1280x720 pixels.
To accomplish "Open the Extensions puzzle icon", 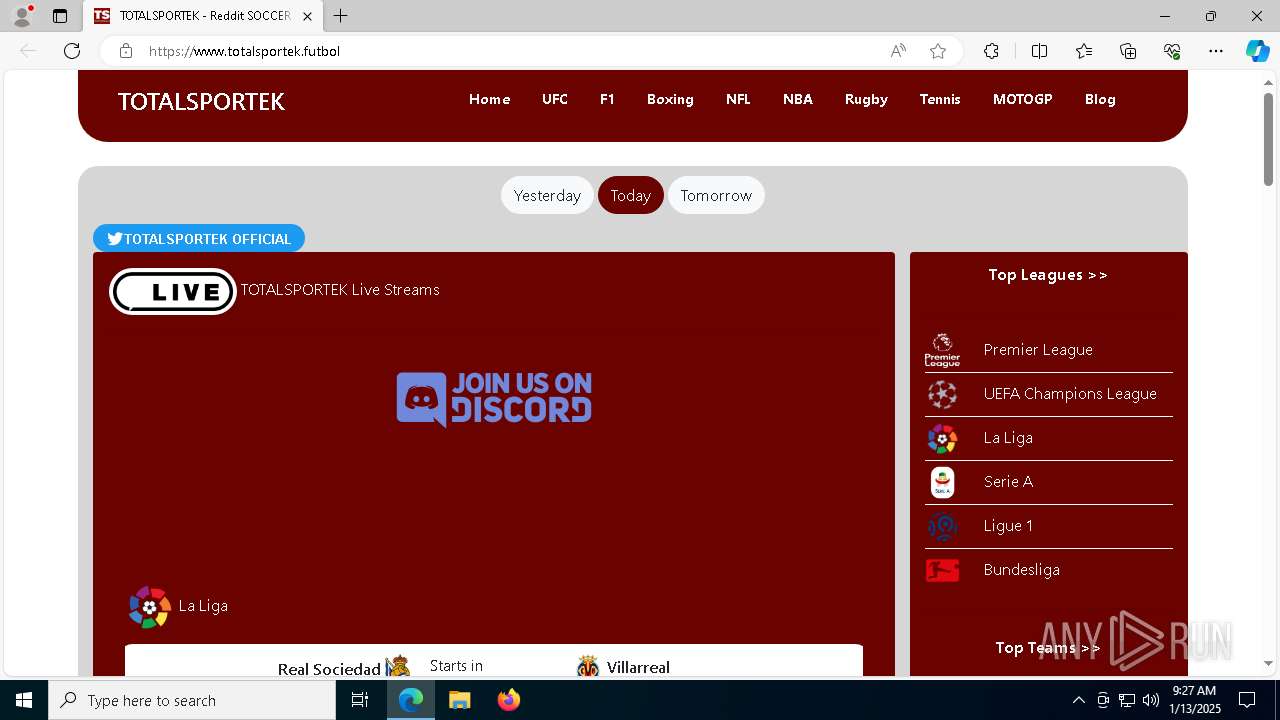I will (x=991, y=51).
